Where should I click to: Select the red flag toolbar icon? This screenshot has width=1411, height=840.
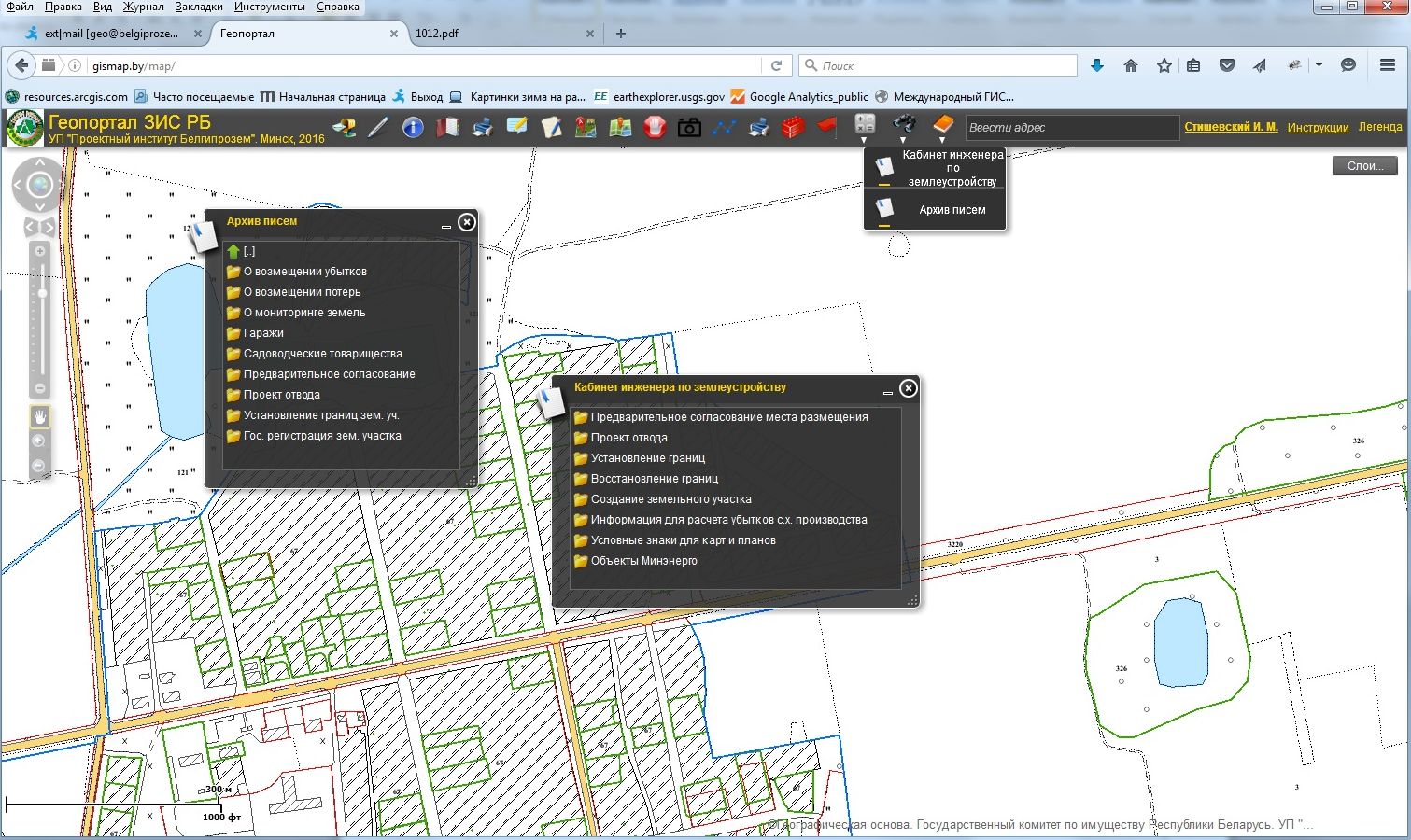(x=827, y=126)
